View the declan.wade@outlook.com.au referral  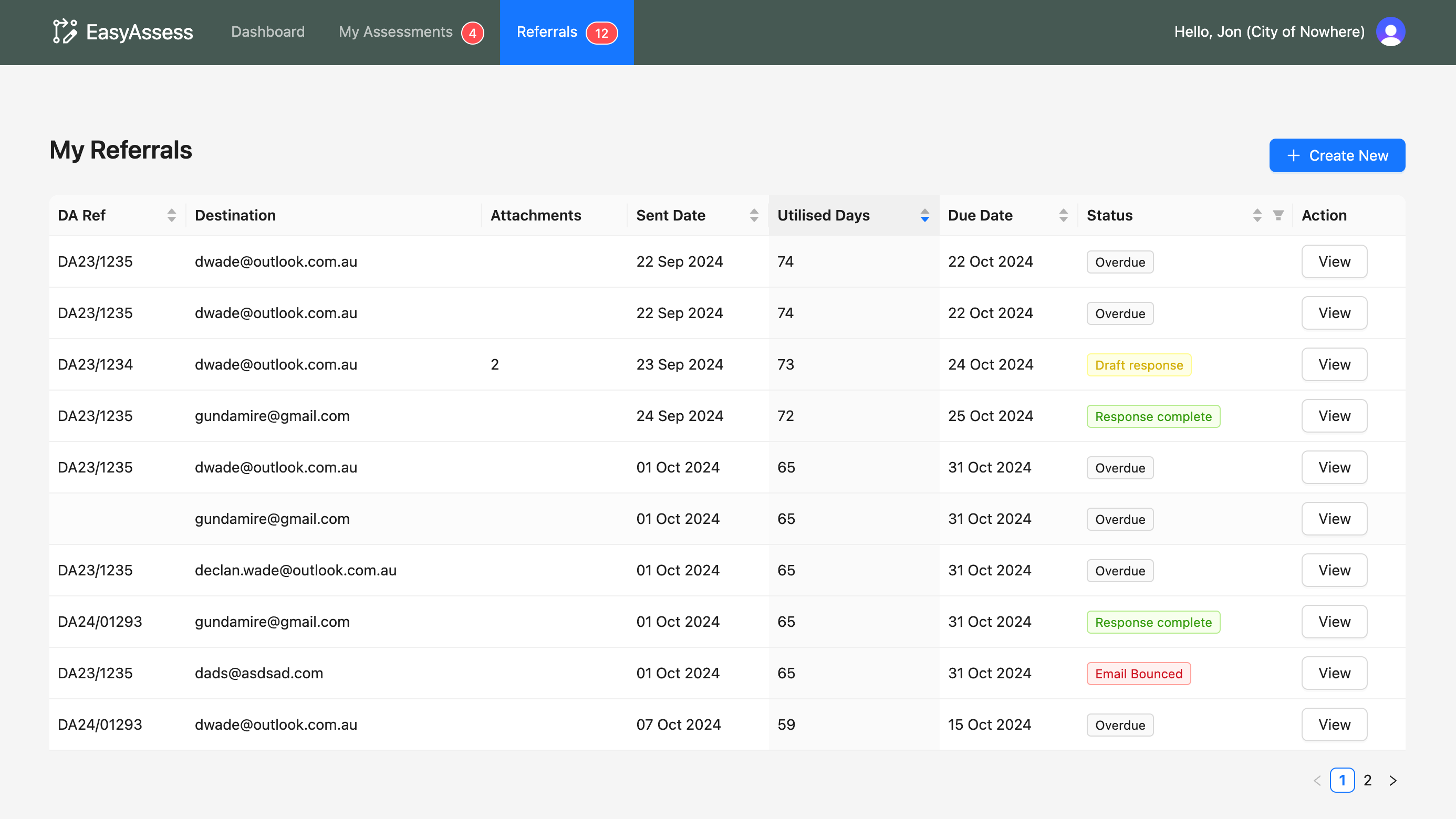pos(1334,570)
